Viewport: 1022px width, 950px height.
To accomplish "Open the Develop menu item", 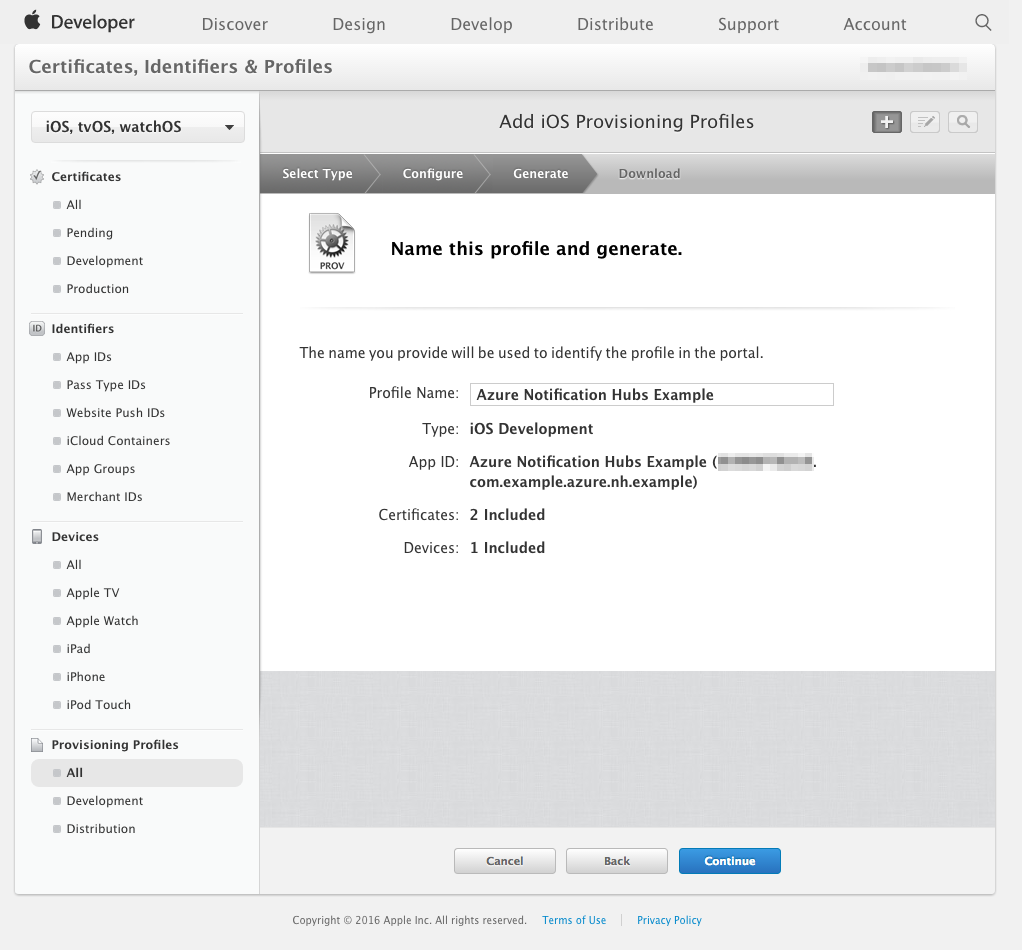I will coord(481,23).
